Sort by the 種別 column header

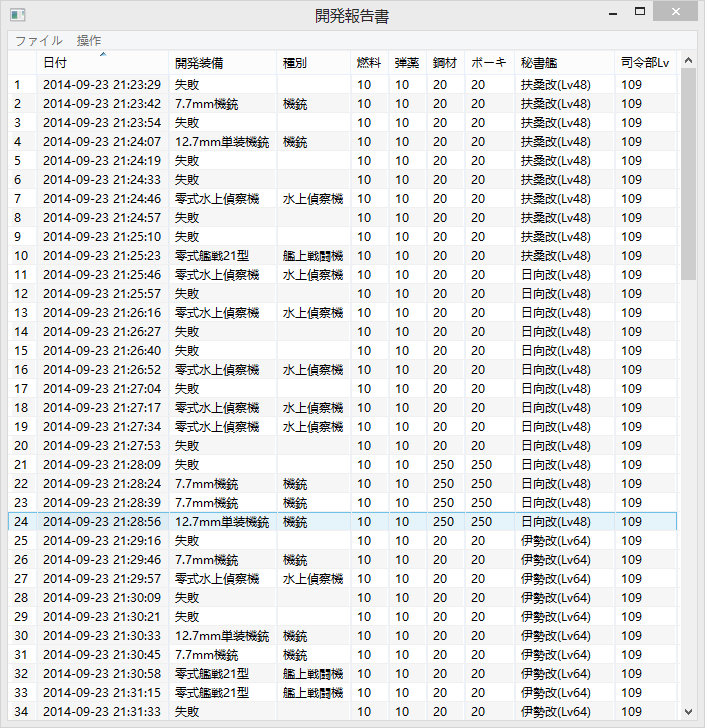click(313, 63)
